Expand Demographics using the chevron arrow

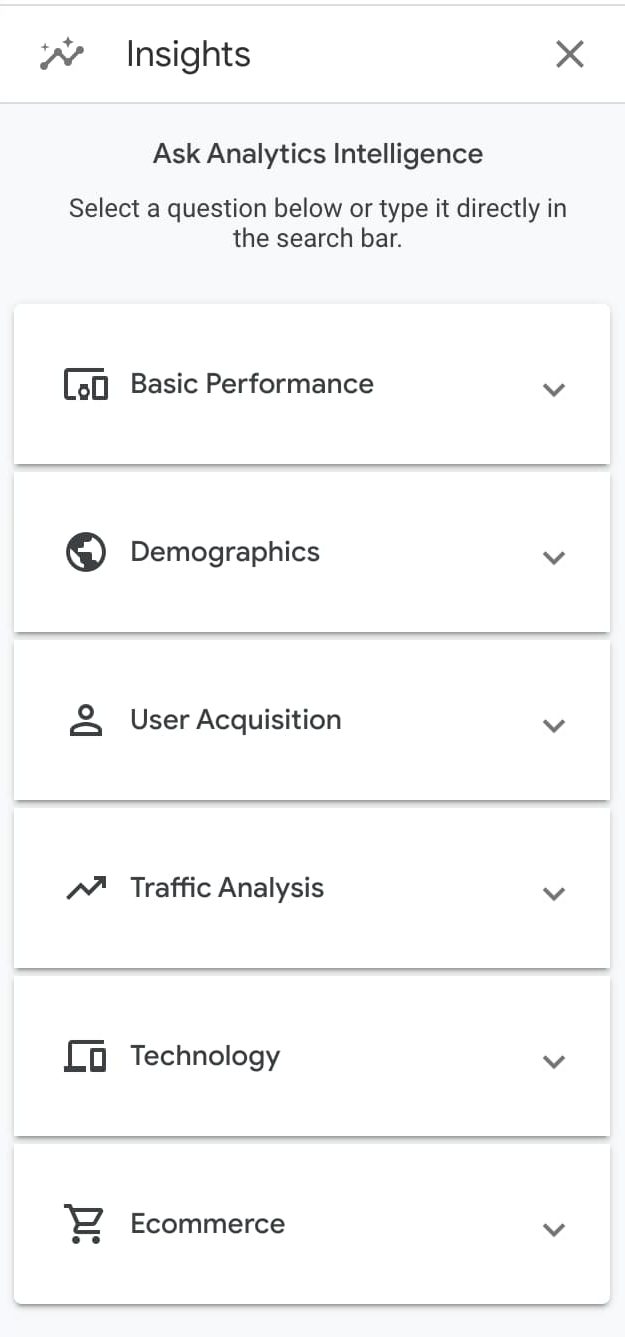click(554, 557)
